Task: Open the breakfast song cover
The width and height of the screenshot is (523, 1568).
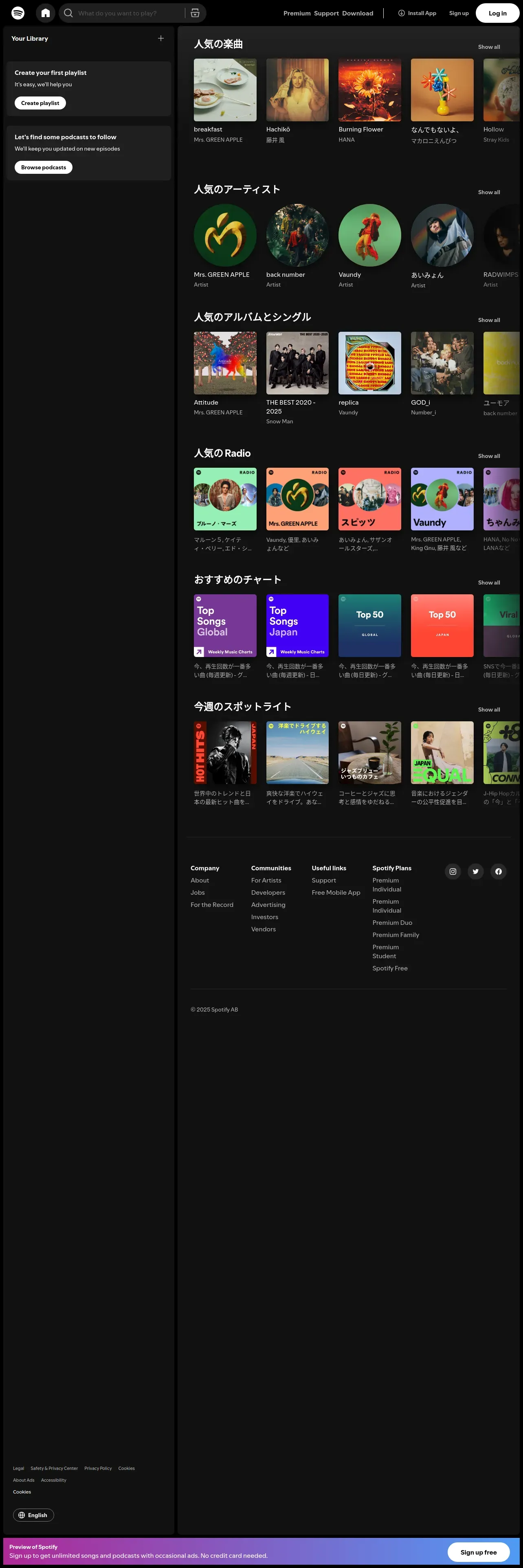Action: pos(225,90)
